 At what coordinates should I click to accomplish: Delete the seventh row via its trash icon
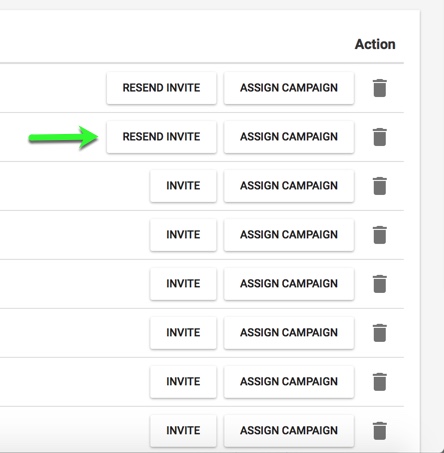(x=380, y=382)
